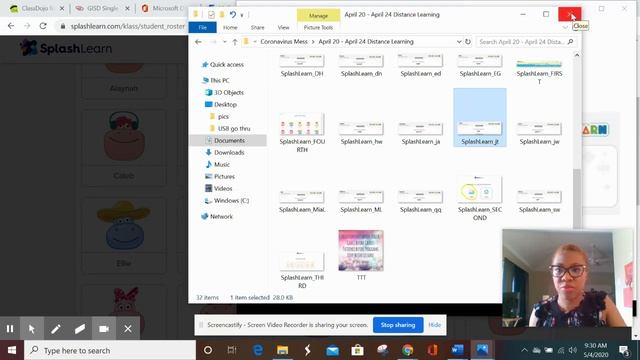This screenshot has height=360, width=640.
Task: Select the SplashLearn_FOURTH file
Action: click(x=302, y=133)
